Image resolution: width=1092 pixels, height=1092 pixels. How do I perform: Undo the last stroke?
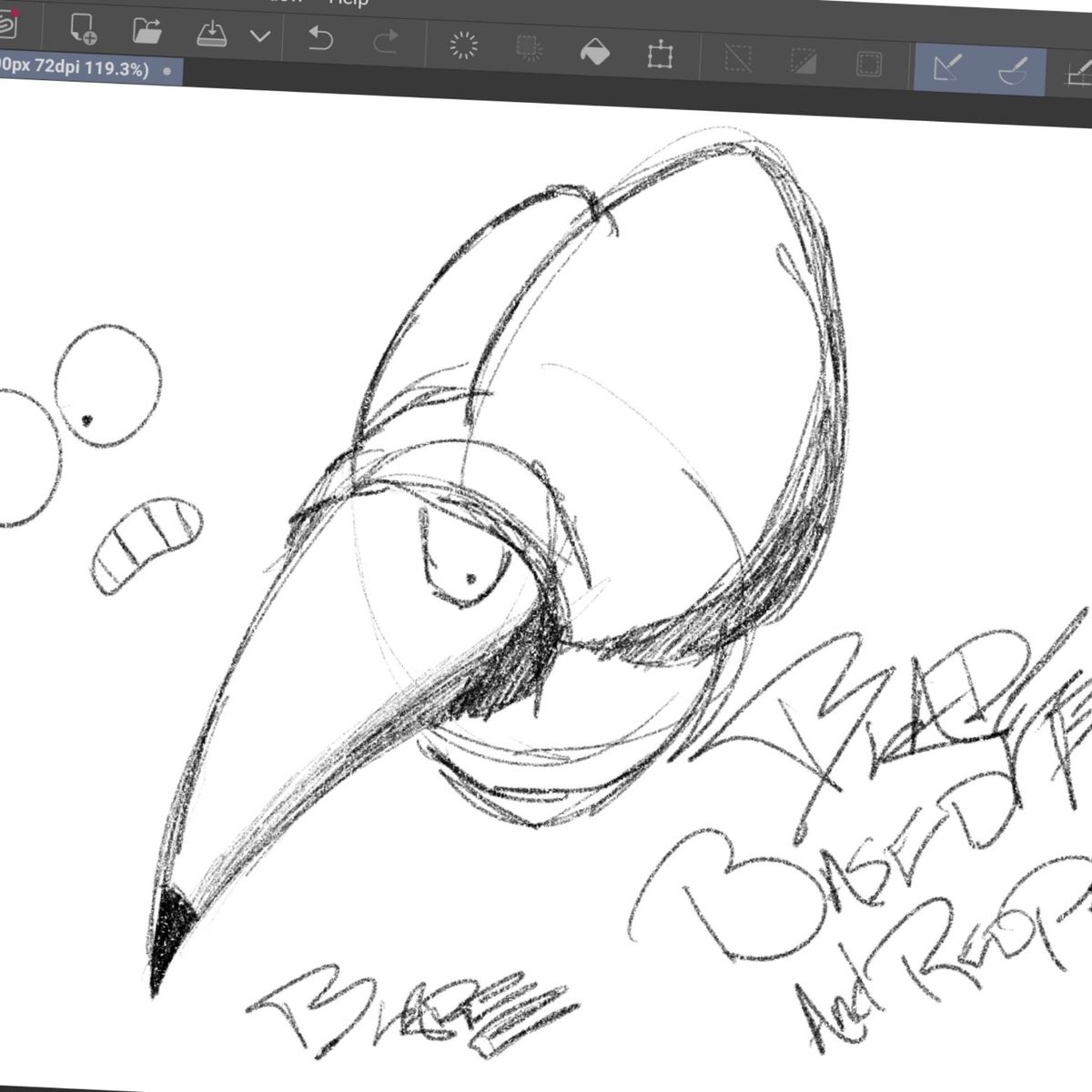[x=320, y=38]
